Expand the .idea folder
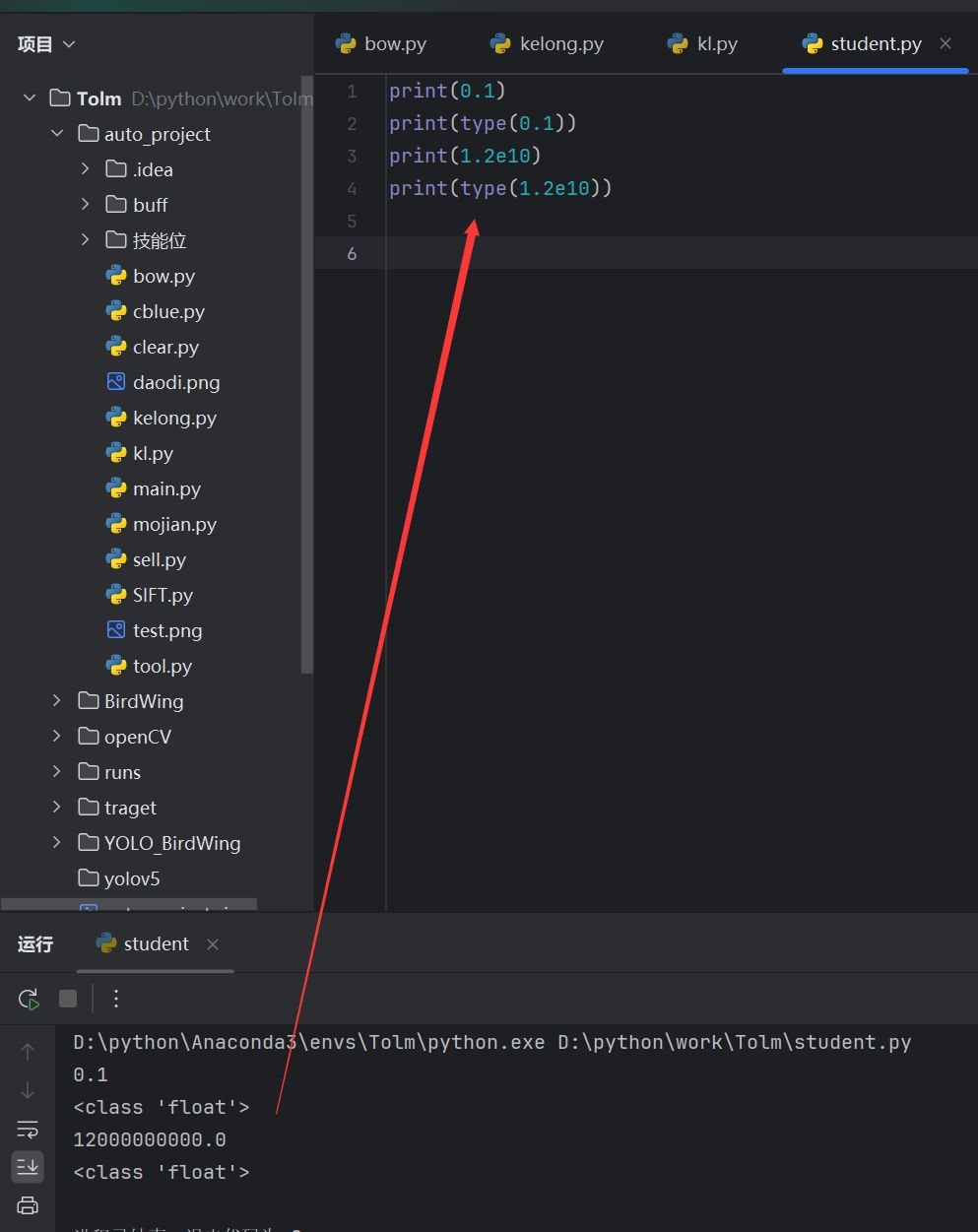Image resolution: width=978 pixels, height=1232 pixels. click(86, 169)
